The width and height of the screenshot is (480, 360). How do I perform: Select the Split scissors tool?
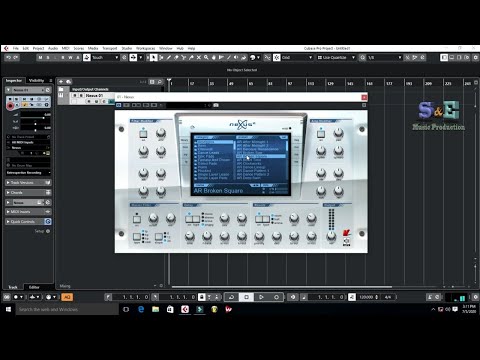pos(184,57)
